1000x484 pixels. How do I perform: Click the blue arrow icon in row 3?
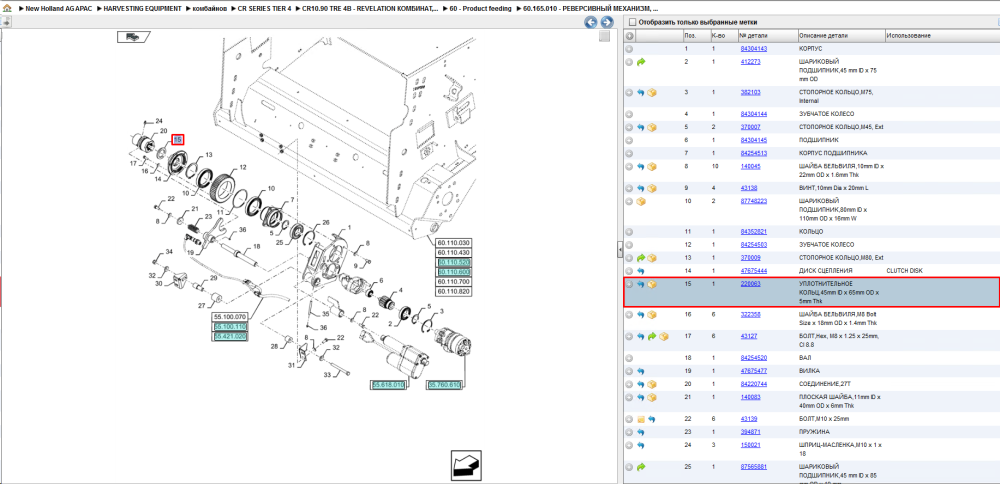click(x=642, y=92)
